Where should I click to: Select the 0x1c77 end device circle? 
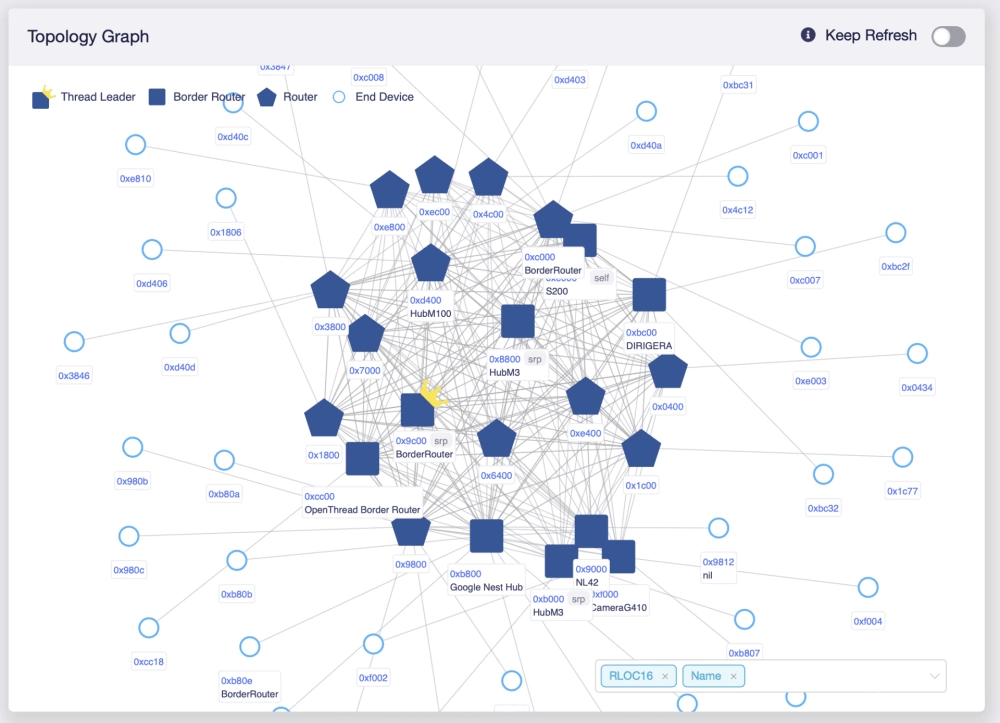pos(902,456)
